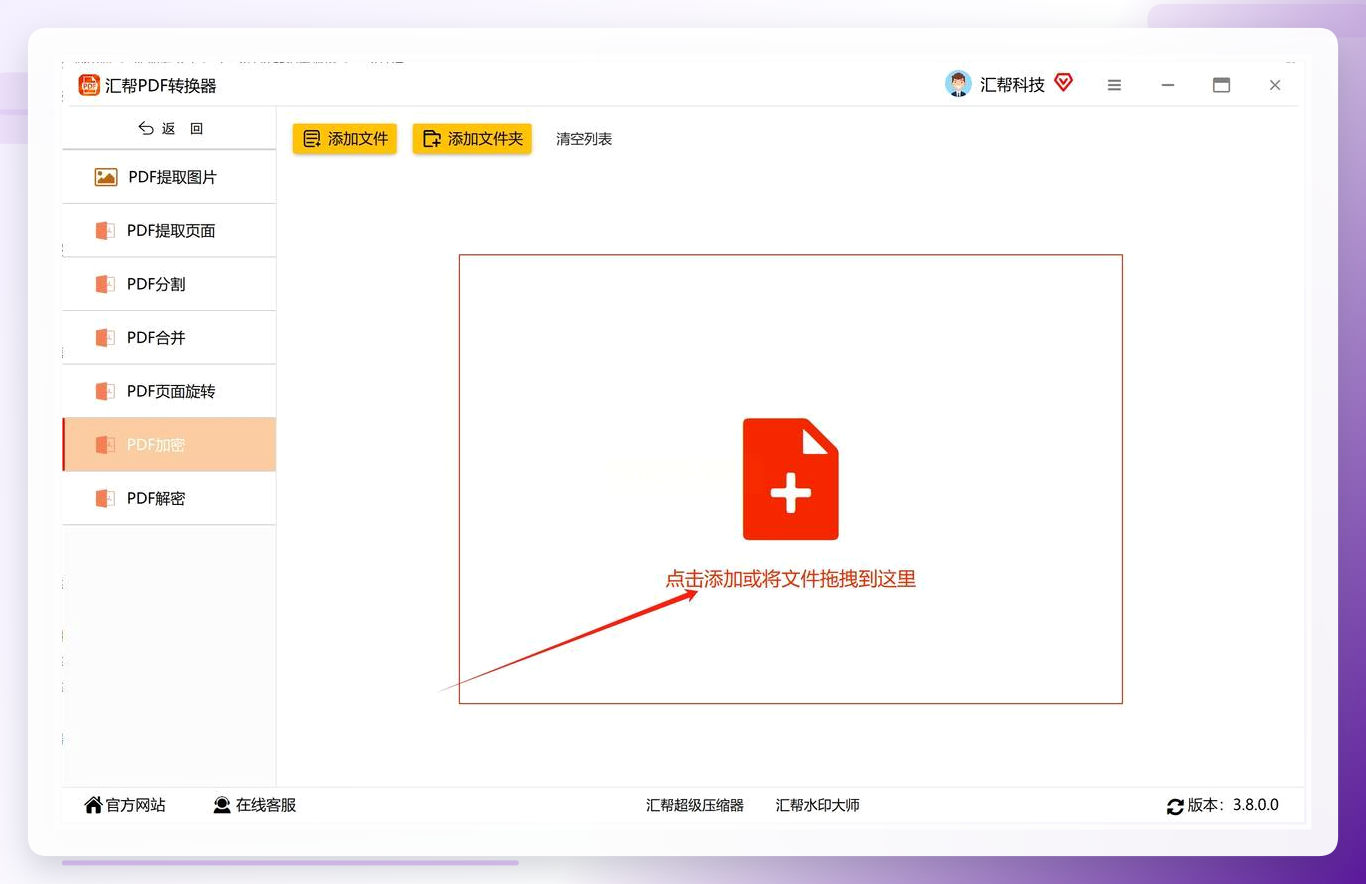
Task: Maximize the 汇帮PDF转换器 window
Action: tap(1221, 85)
